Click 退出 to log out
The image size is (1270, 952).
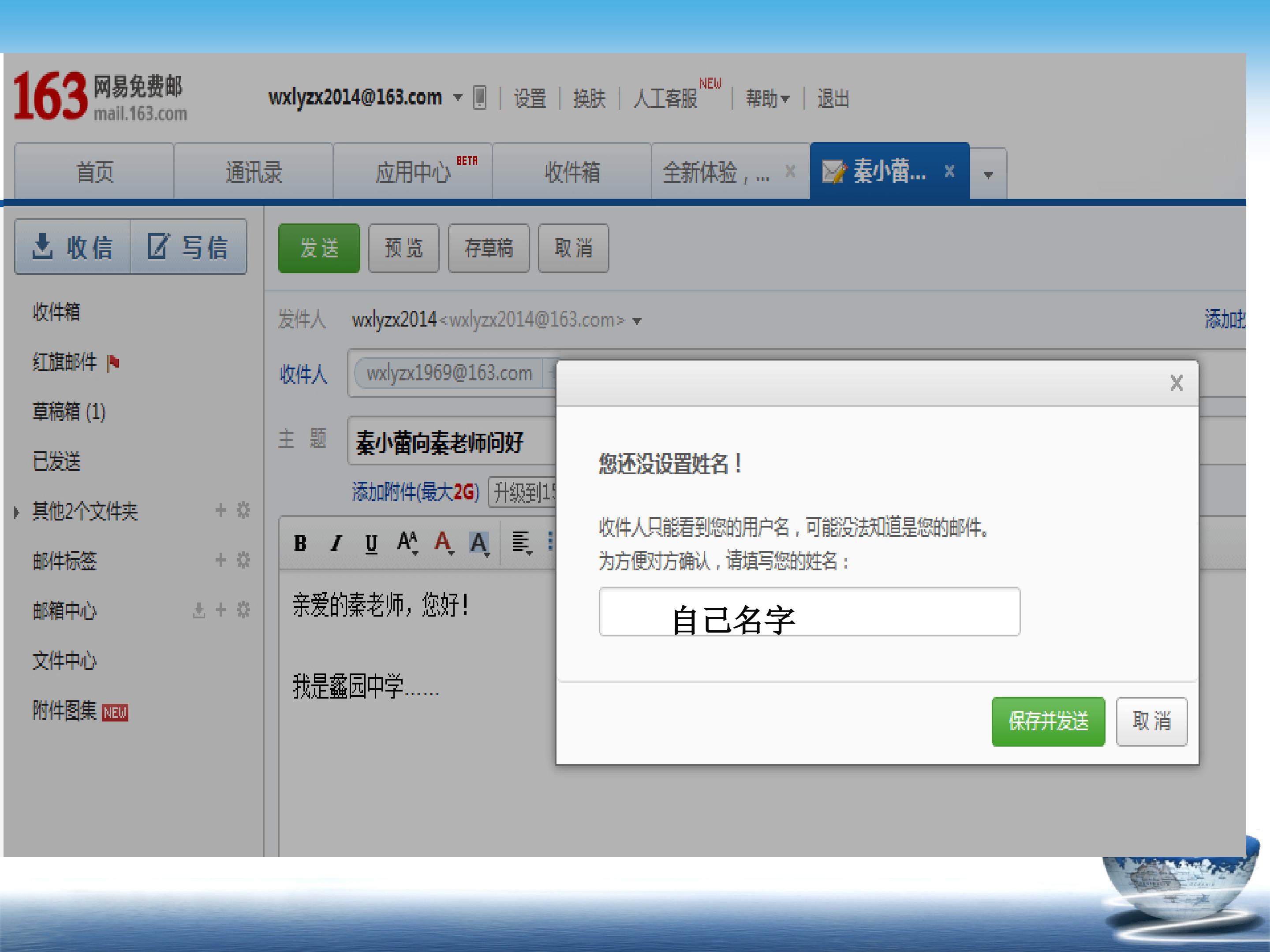click(833, 99)
